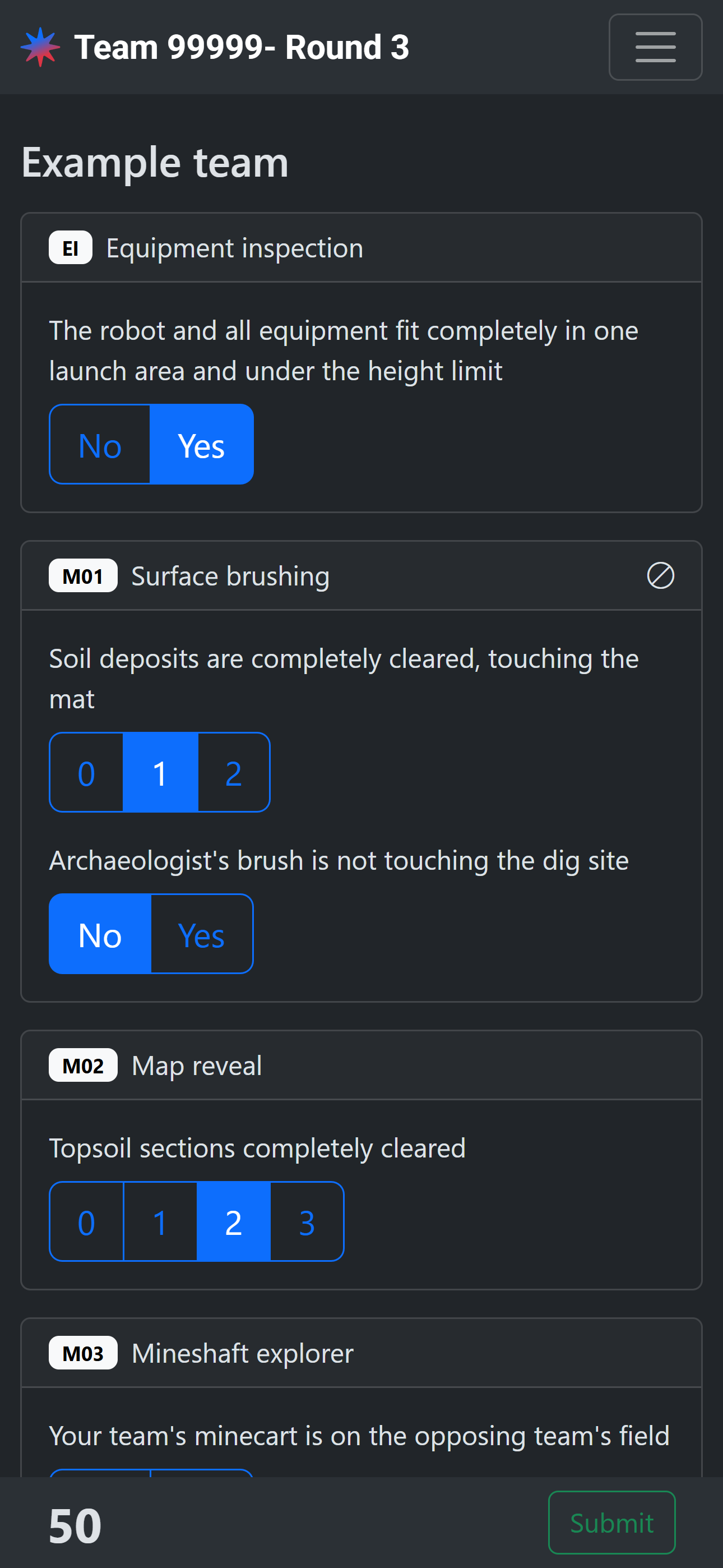Set soil deposits cleared to 0

(86, 772)
